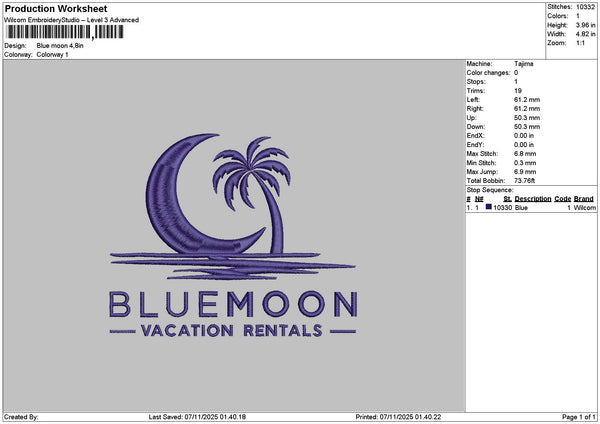600x424 pixels.
Task: Click the Up value 50.3 mm
Action: point(527,117)
